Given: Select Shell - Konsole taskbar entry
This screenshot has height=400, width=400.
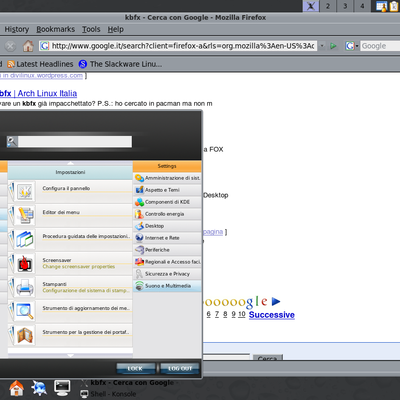Looking at the screenshot, I should 108,394.
